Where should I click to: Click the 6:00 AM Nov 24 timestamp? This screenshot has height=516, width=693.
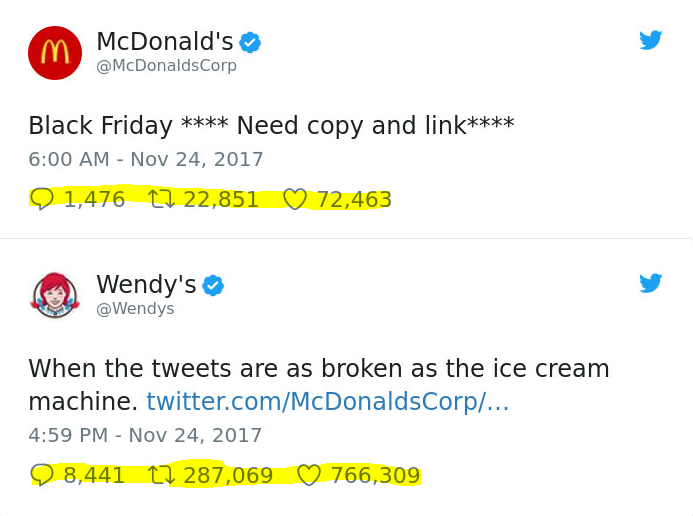pyautogui.click(x=146, y=160)
